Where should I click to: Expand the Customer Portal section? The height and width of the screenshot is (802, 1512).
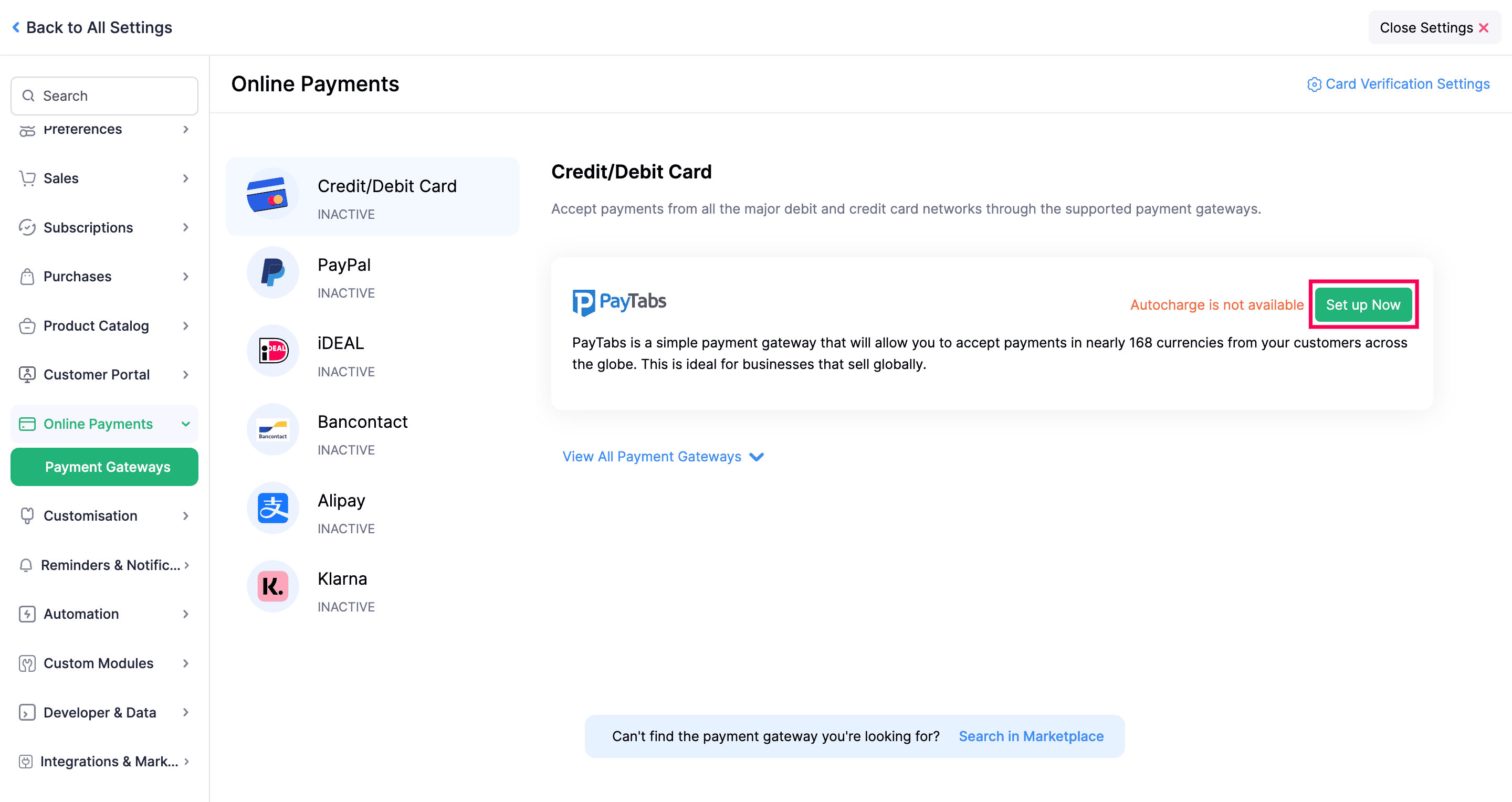(x=104, y=375)
